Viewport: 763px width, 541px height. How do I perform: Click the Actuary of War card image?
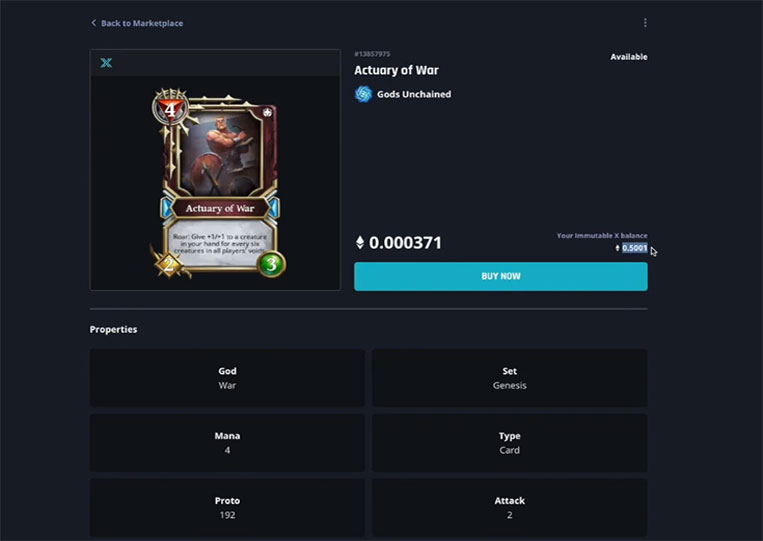pos(219,185)
